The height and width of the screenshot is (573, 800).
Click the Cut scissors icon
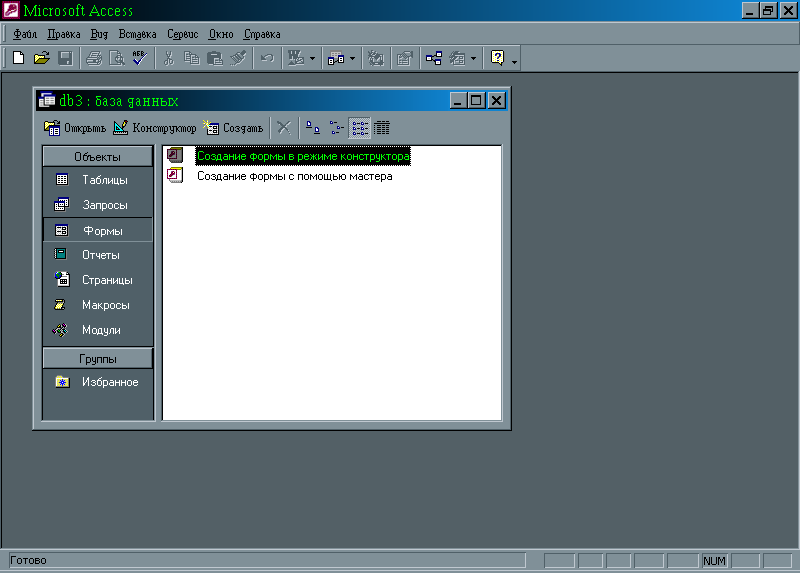169,58
